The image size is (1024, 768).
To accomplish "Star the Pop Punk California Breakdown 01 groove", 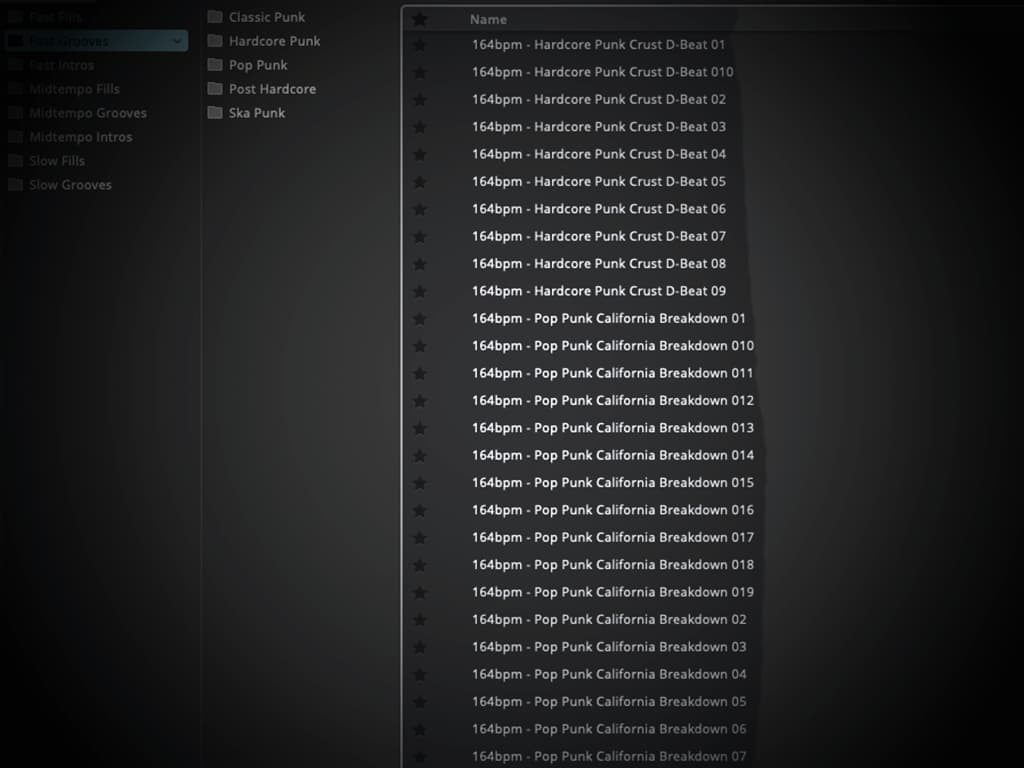I will tap(420, 319).
